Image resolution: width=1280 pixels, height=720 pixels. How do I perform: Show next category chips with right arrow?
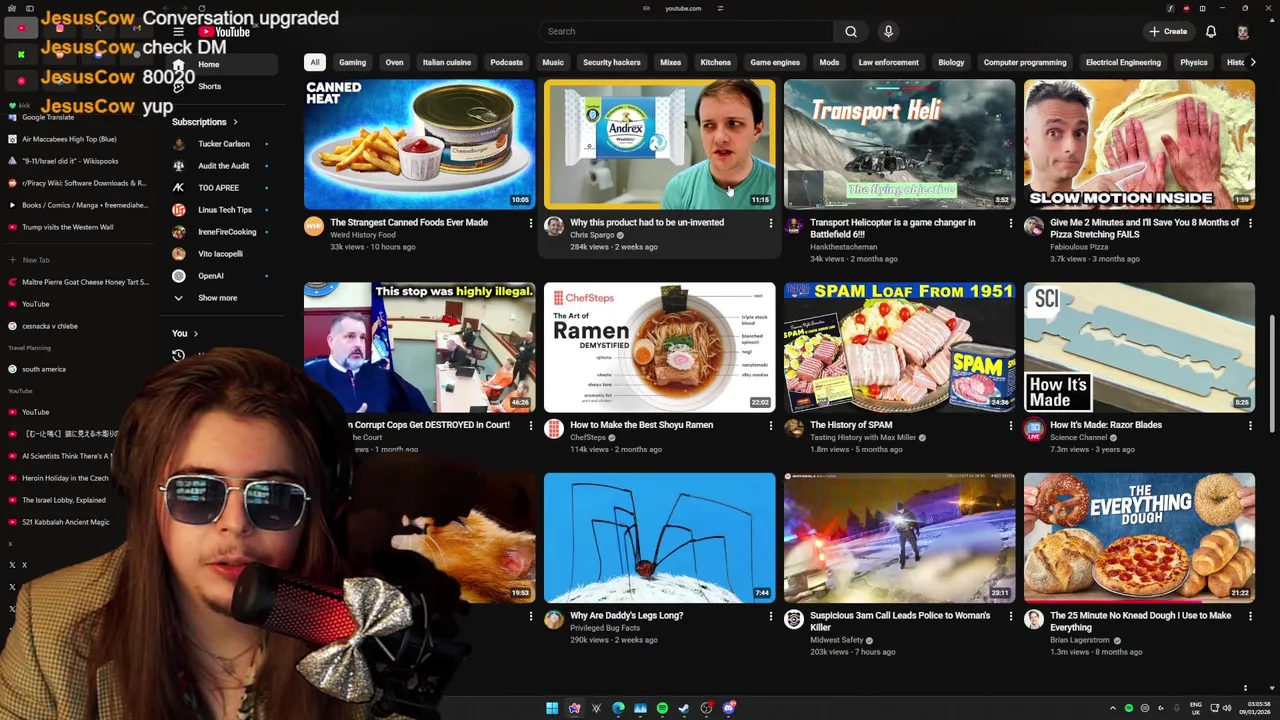[x=1252, y=62]
